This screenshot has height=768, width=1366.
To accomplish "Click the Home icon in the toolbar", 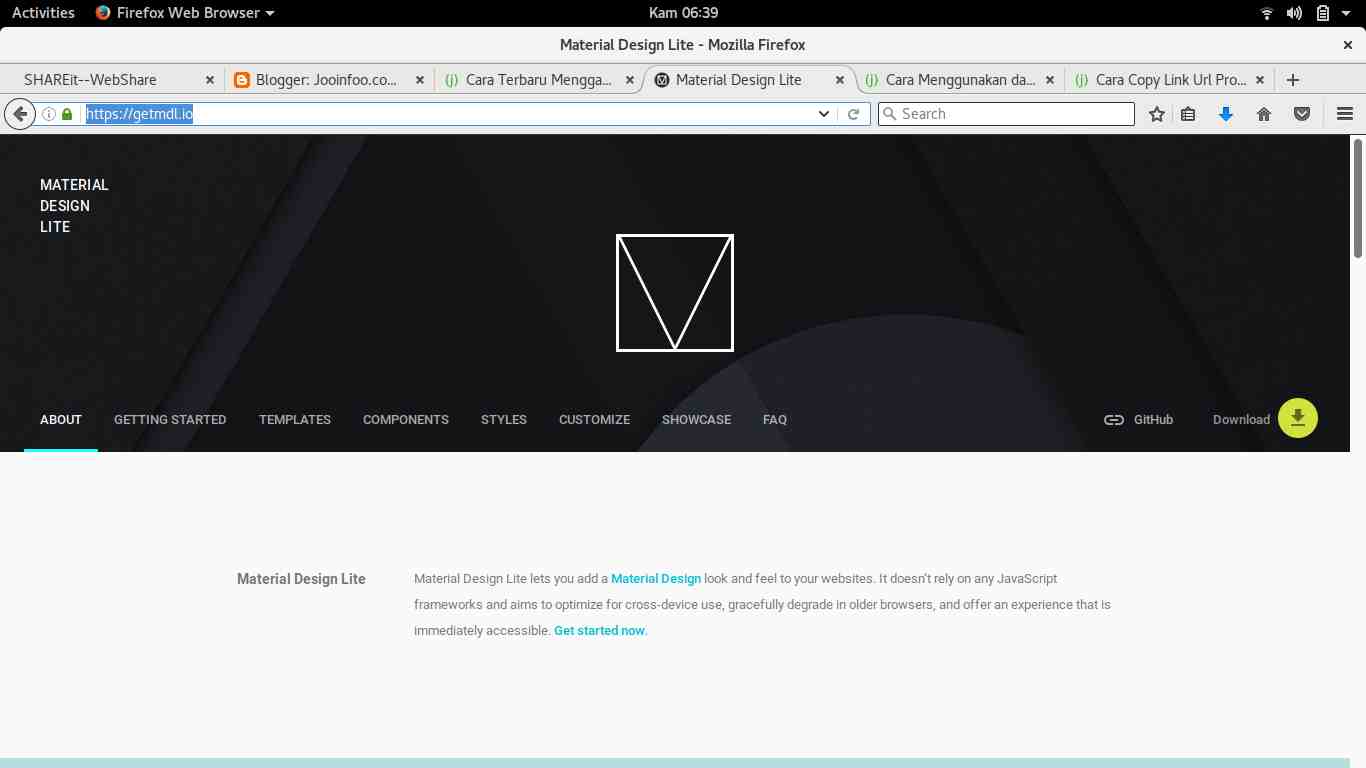I will coord(1264,114).
